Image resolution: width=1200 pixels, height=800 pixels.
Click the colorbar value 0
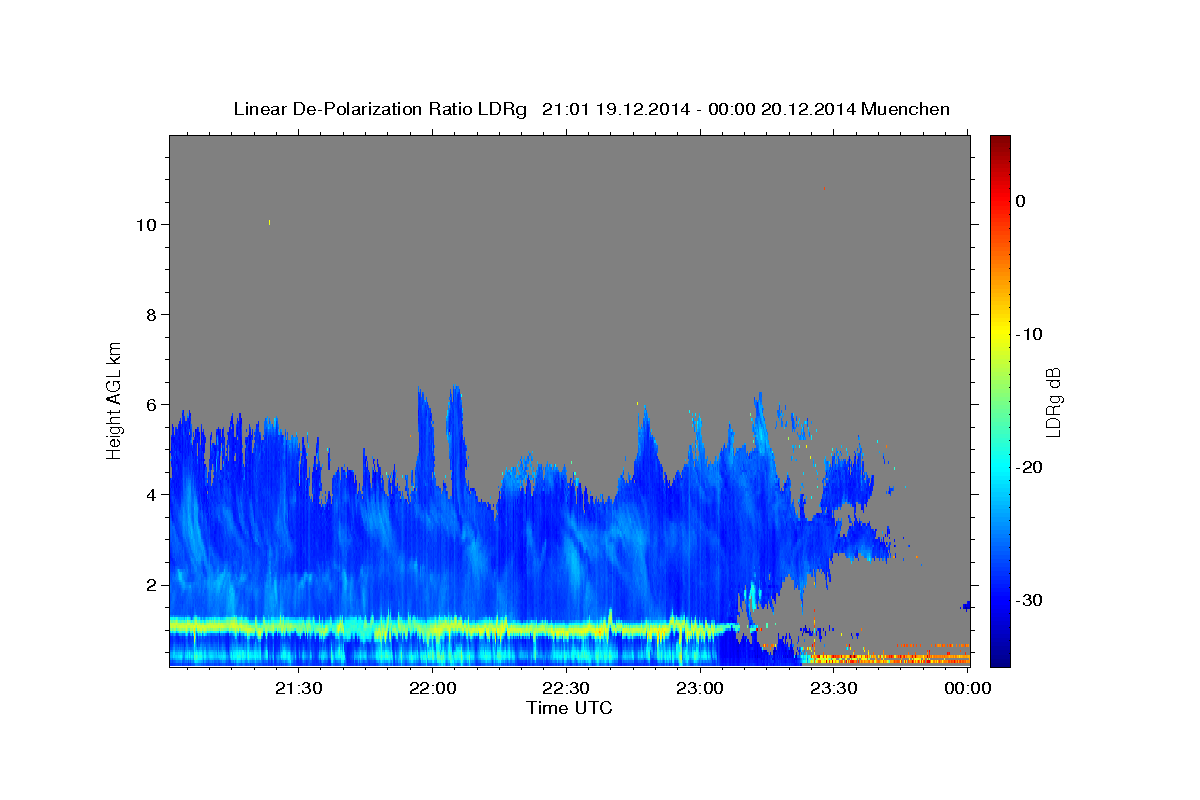point(1020,201)
